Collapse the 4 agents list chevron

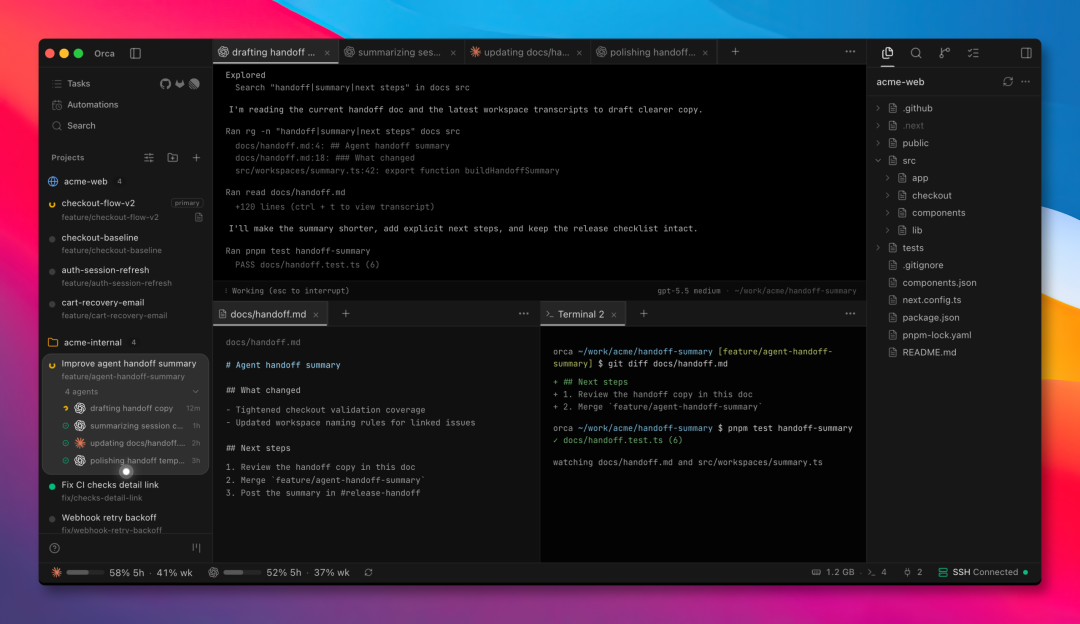(196, 391)
